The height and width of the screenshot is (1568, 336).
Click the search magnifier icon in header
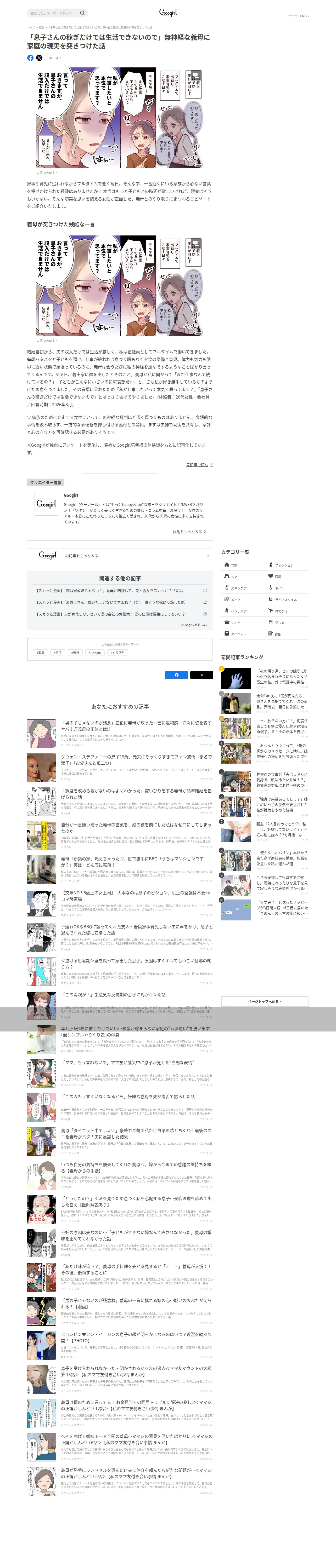click(x=82, y=13)
